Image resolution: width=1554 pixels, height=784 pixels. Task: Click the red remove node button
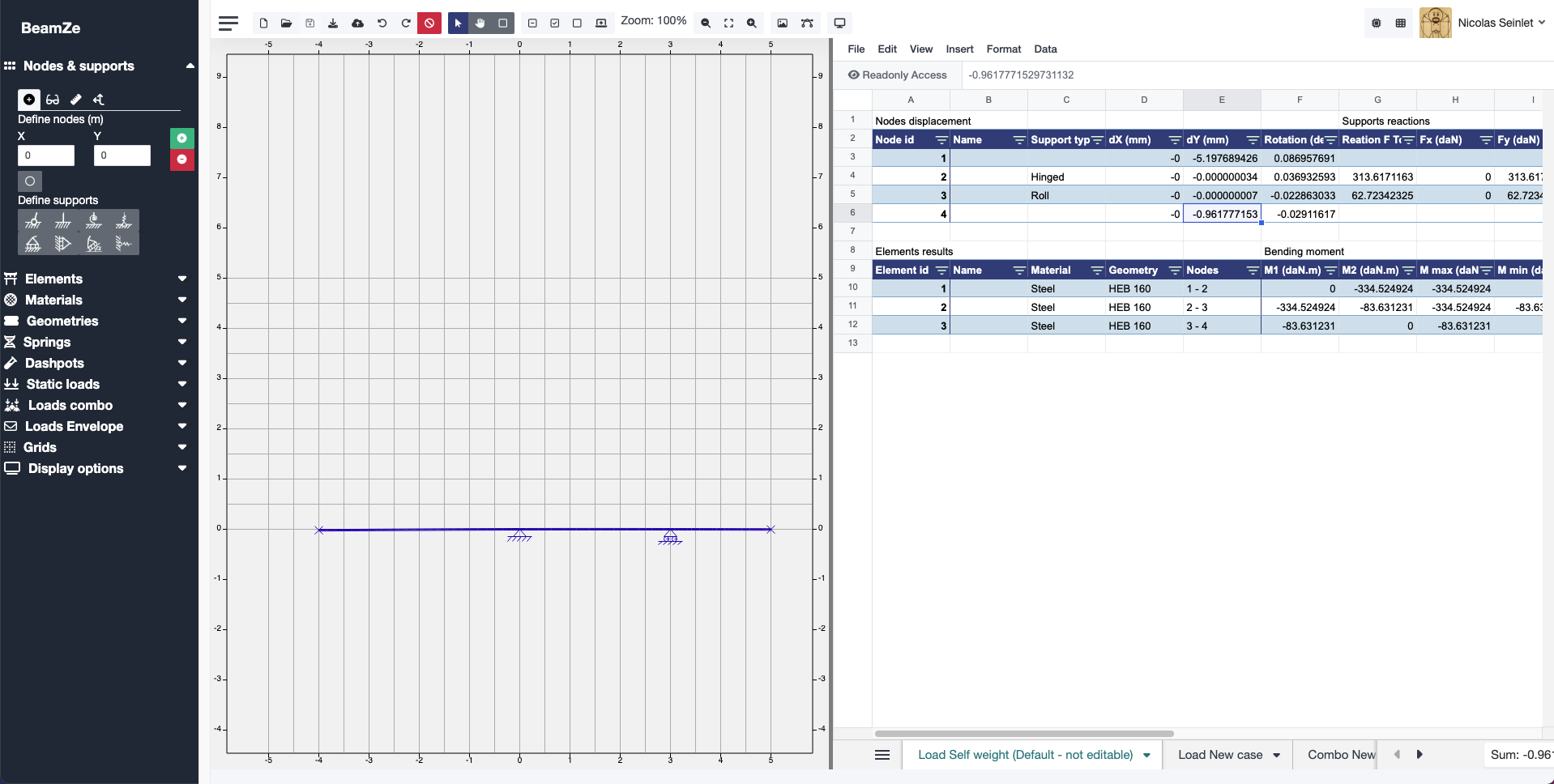(181, 159)
